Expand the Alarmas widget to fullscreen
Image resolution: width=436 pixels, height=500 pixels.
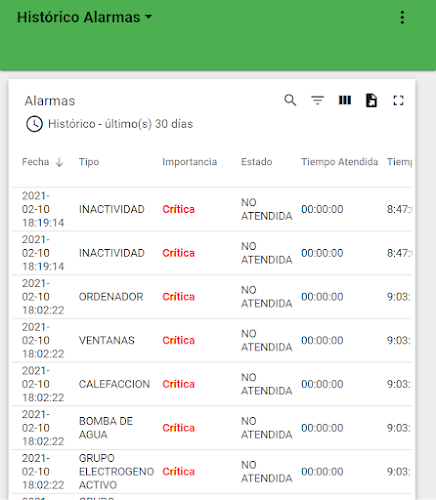pyautogui.click(x=398, y=100)
